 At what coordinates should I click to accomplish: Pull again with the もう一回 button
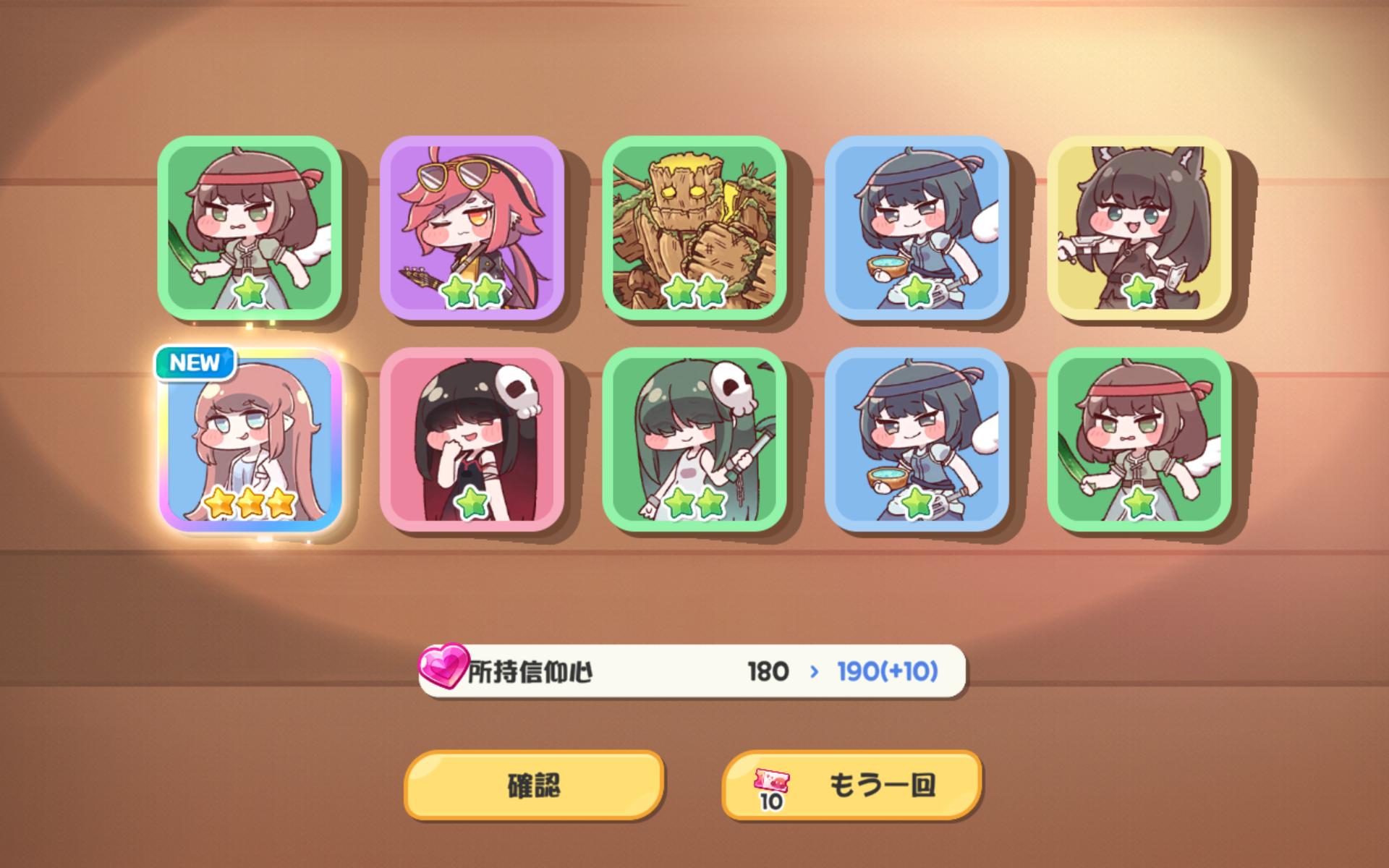[x=852, y=785]
